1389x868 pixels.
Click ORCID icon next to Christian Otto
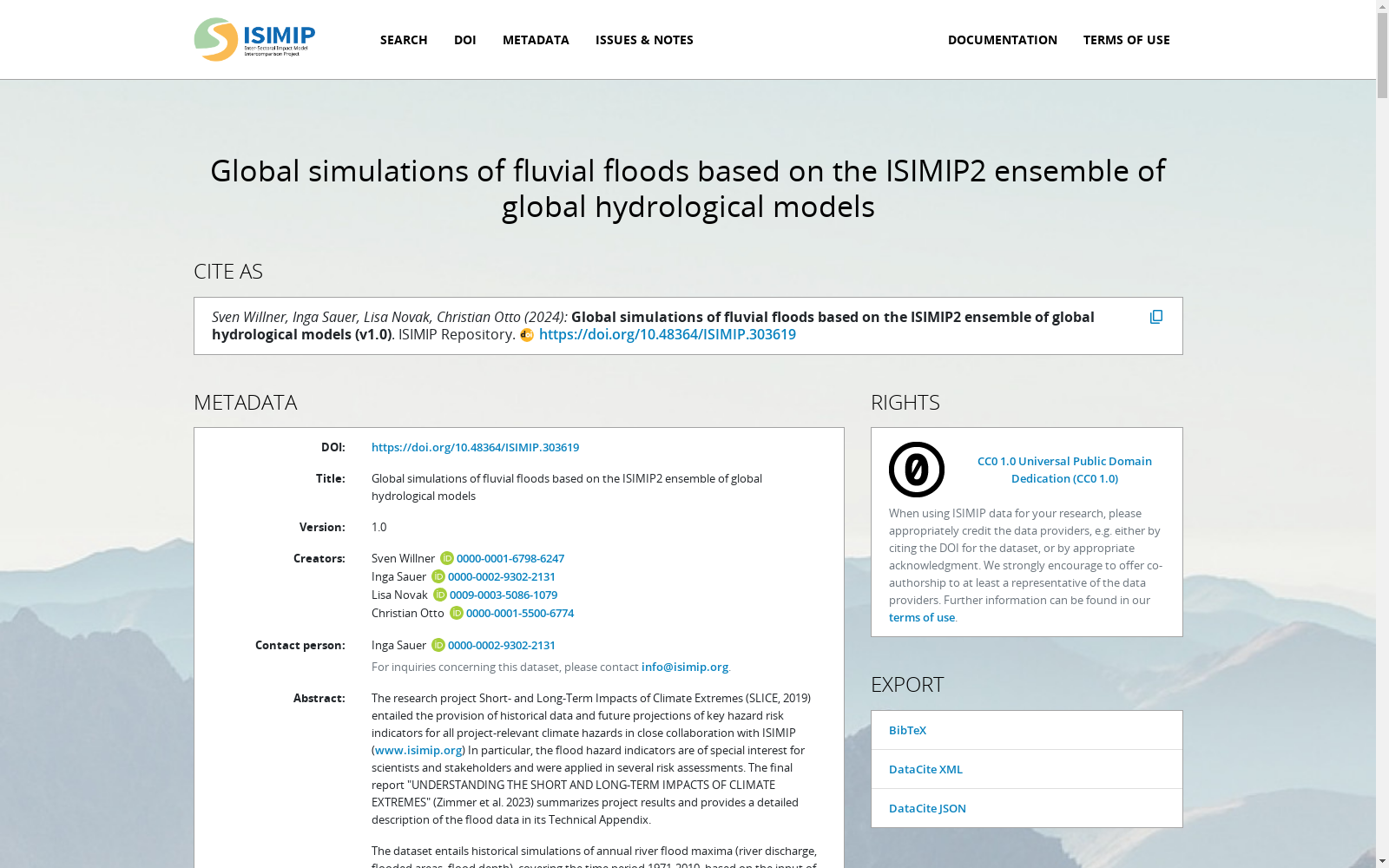coord(457,613)
